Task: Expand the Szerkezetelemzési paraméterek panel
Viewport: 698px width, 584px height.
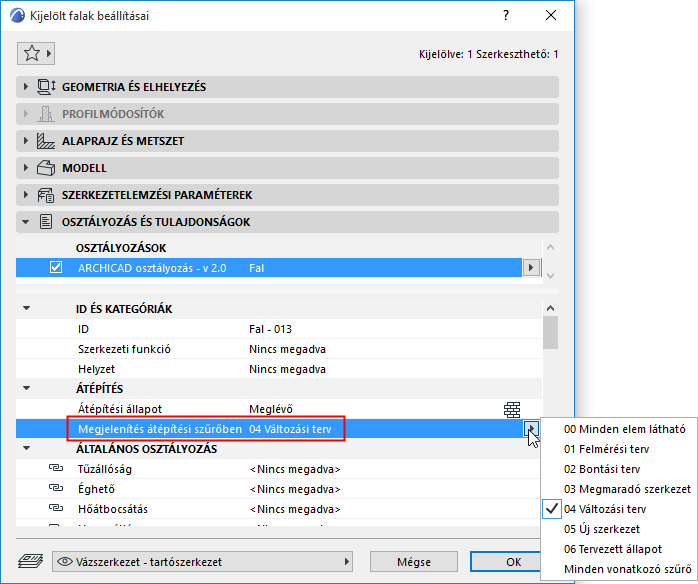Action: [25, 195]
